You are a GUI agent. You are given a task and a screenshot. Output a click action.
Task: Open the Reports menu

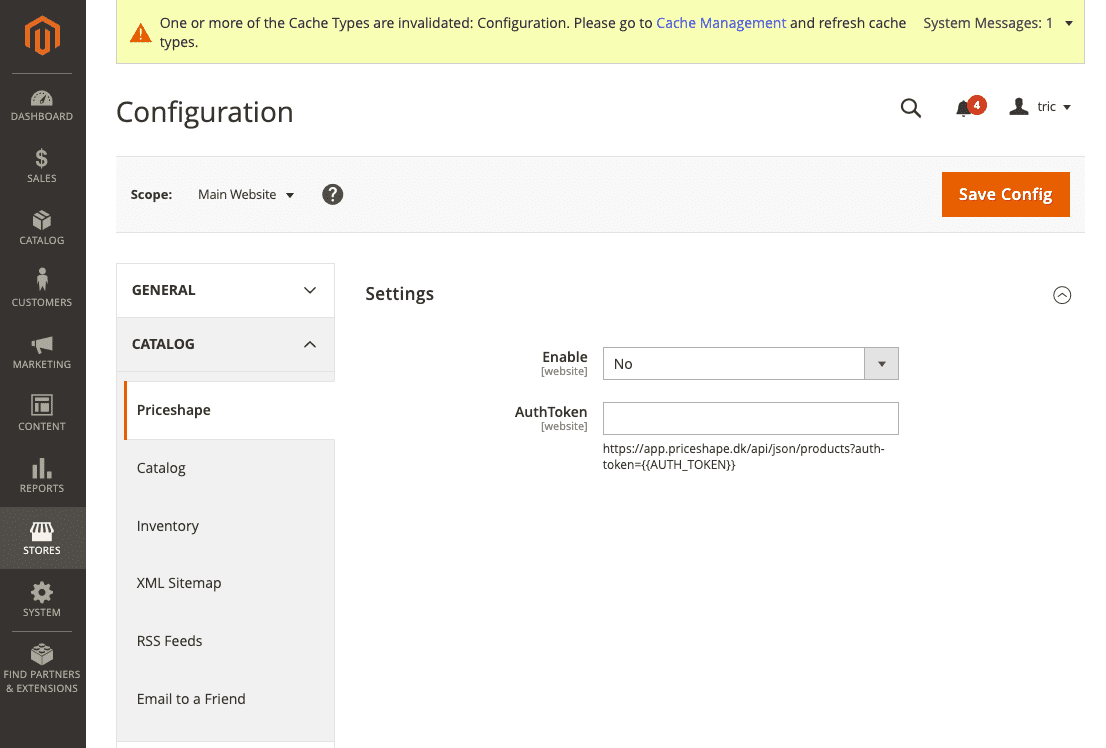click(42, 476)
